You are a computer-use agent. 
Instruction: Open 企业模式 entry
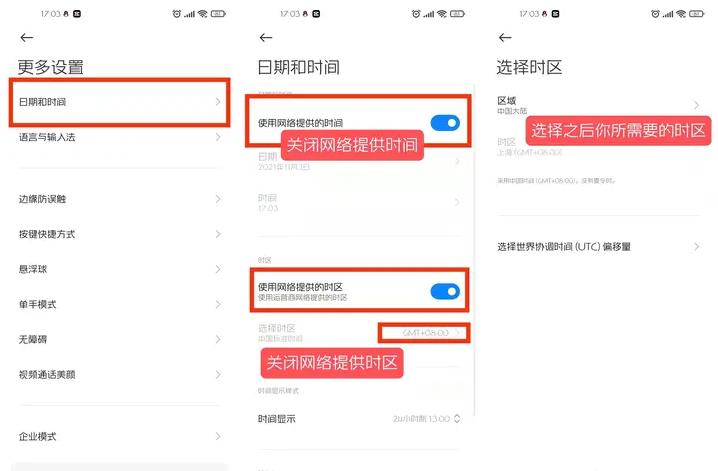pyautogui.click(x=120, y=436)
